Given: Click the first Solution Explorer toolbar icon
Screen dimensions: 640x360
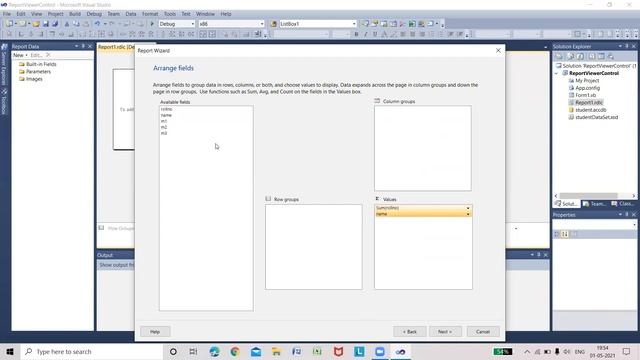Looking at the screenshot, I should coord(559,56).
